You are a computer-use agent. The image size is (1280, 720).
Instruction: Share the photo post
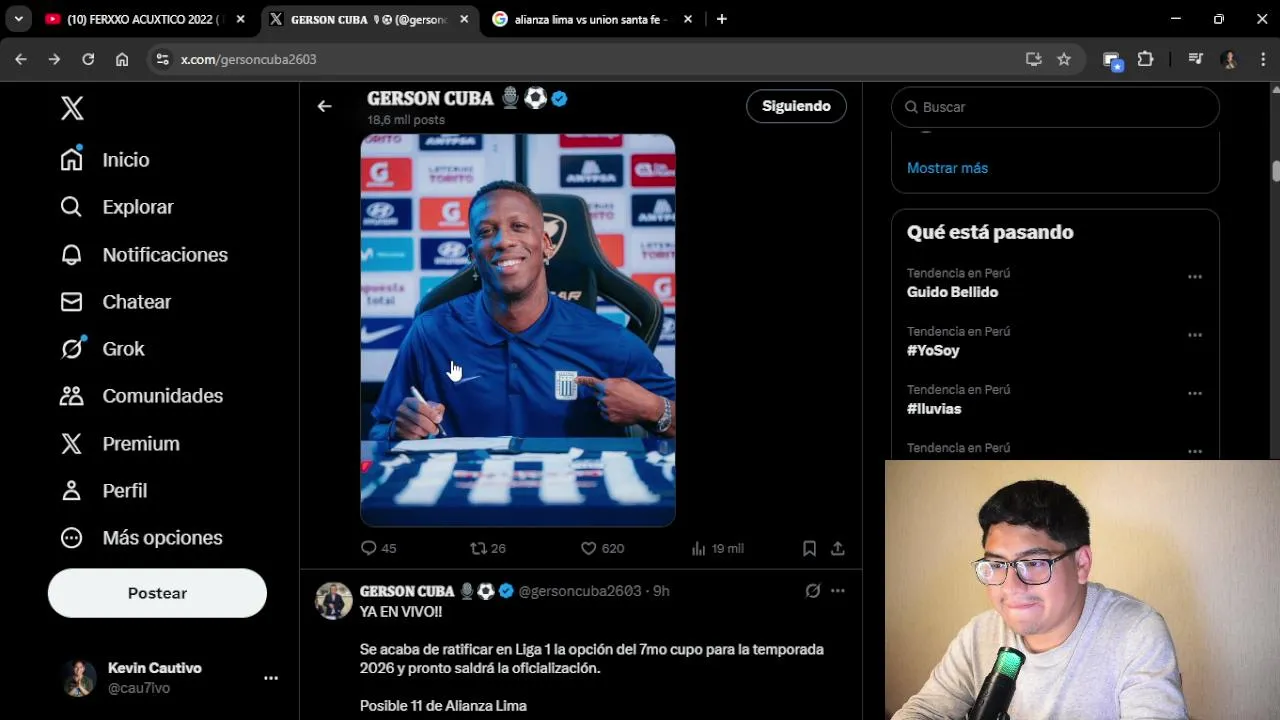pyautogui.click(x=838, y=548)
